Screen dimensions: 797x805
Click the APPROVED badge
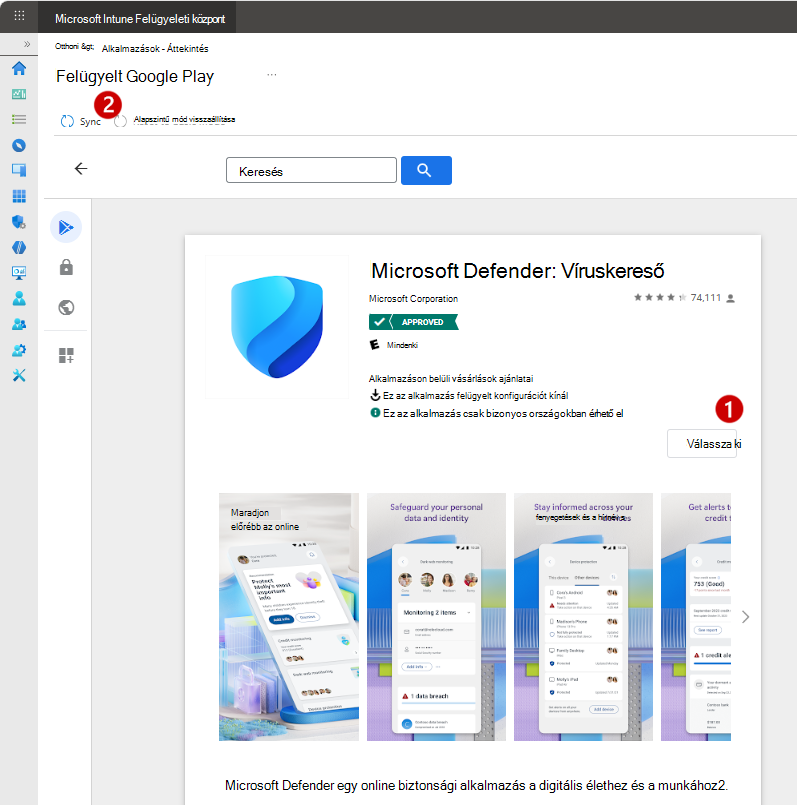(413, 322)
